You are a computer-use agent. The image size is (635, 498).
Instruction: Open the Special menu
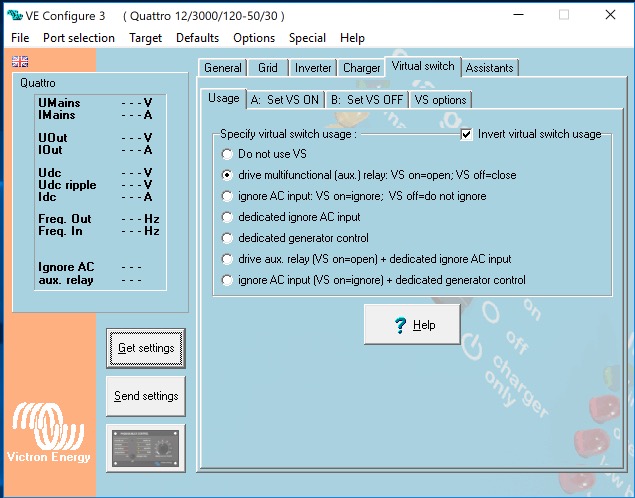pyautogui.click(x=307, y=38)
